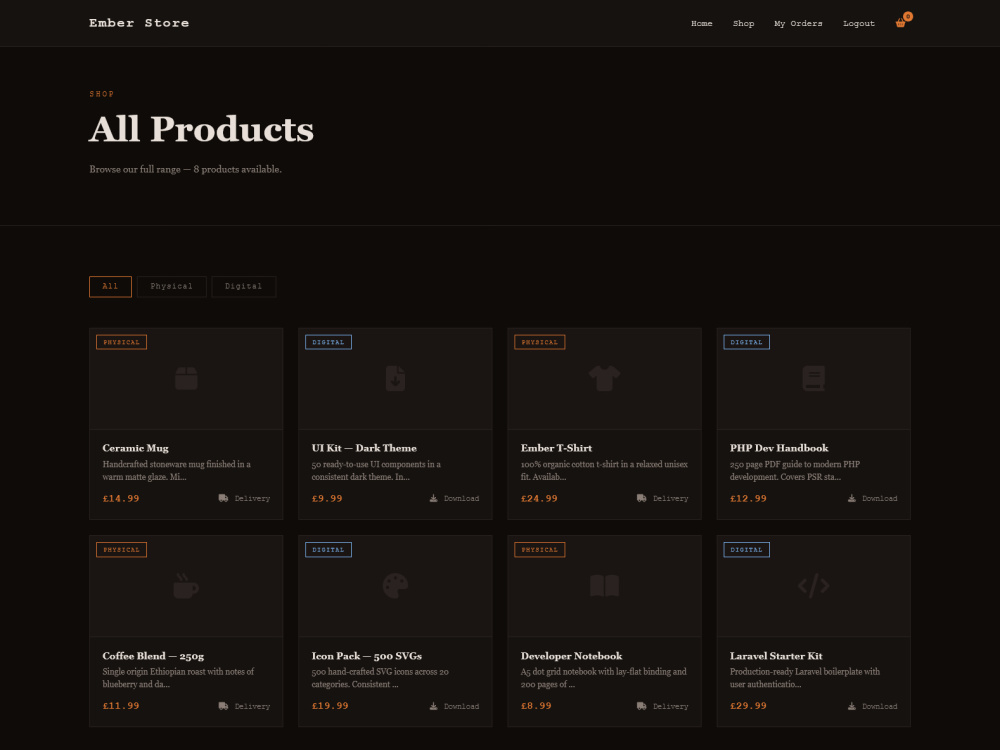
Task: Click the £19.99 price on Icon Pack
Action: 330,706
